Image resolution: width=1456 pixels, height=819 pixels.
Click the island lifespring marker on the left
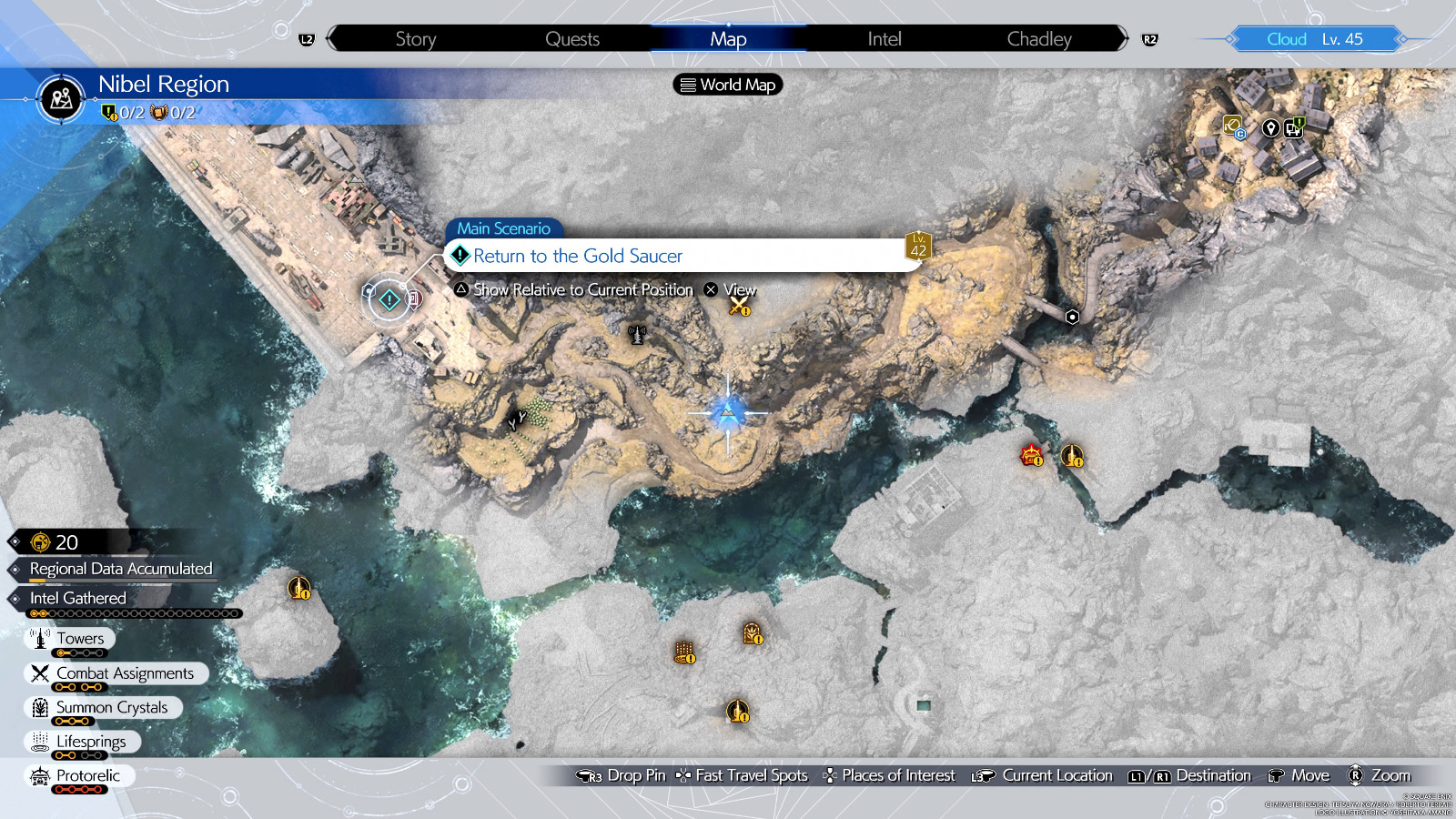pyautogui.click(x=298, y=588)
